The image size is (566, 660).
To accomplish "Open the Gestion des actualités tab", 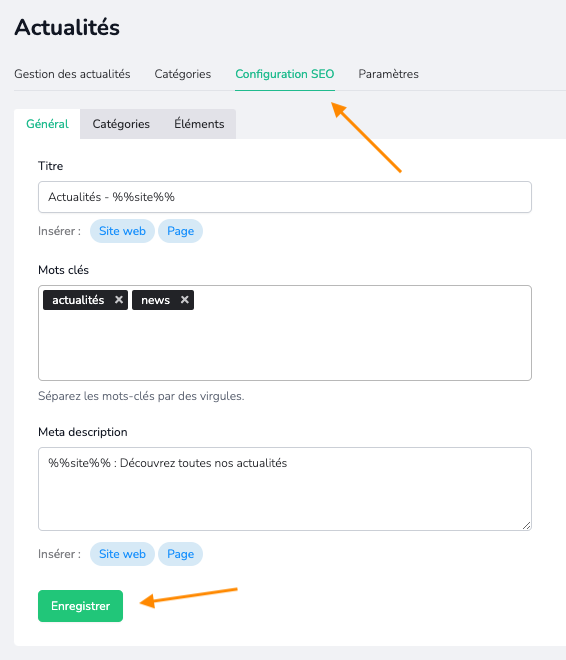I will [x=72, y=74].
